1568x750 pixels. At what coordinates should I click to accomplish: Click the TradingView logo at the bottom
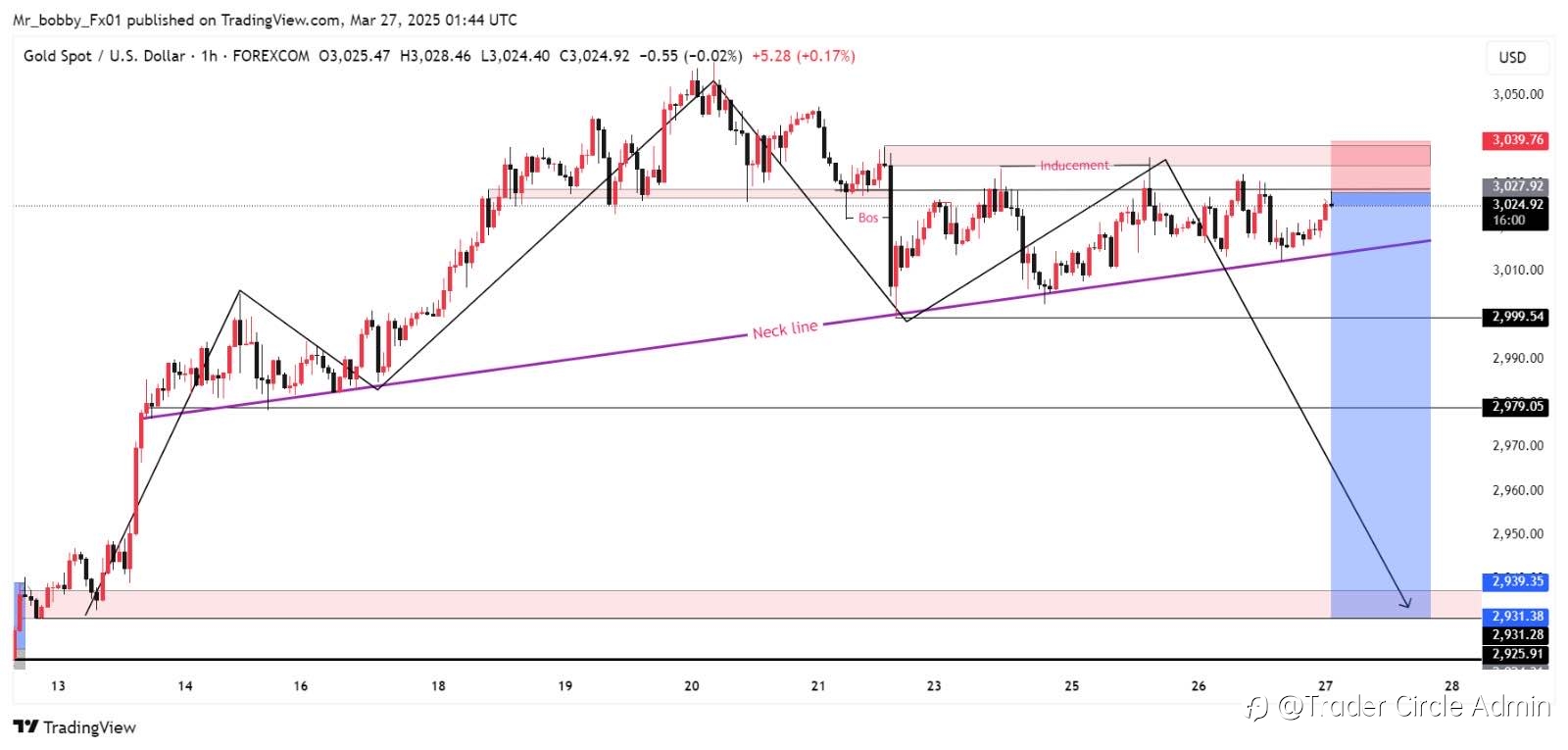coord(74,727)
